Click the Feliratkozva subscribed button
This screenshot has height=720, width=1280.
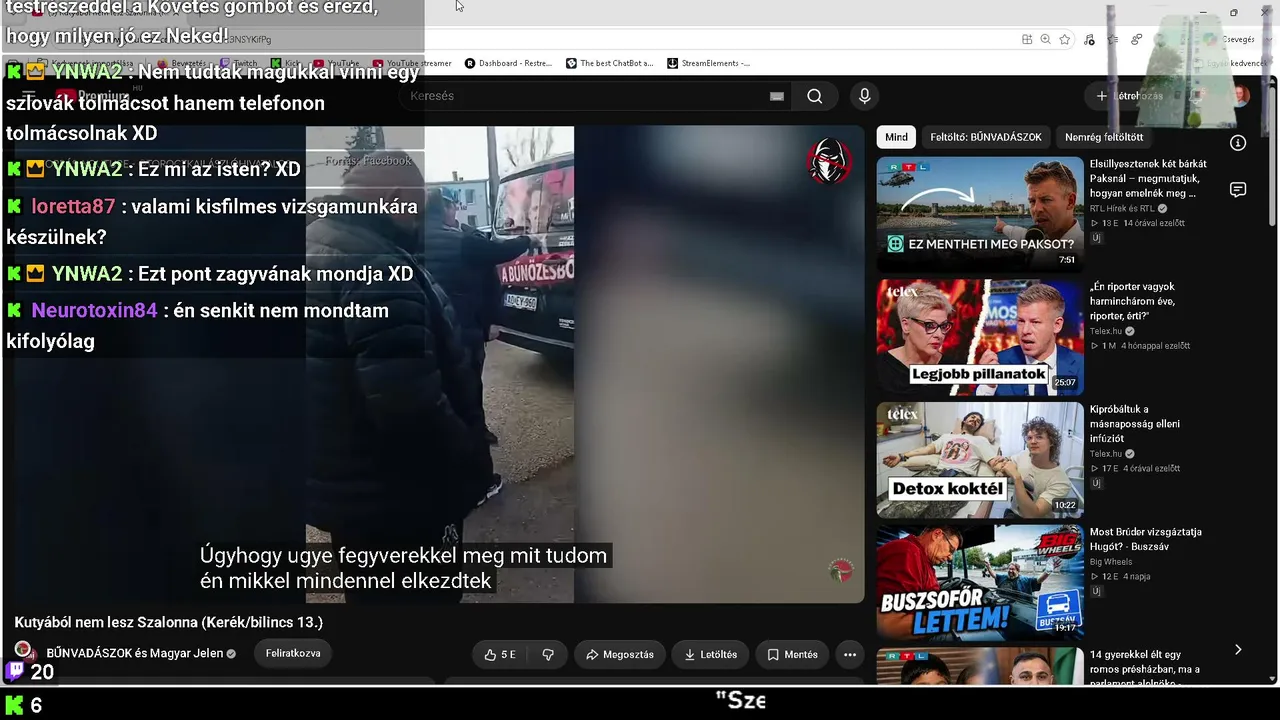pyautogui.click(x=293, y=653)
